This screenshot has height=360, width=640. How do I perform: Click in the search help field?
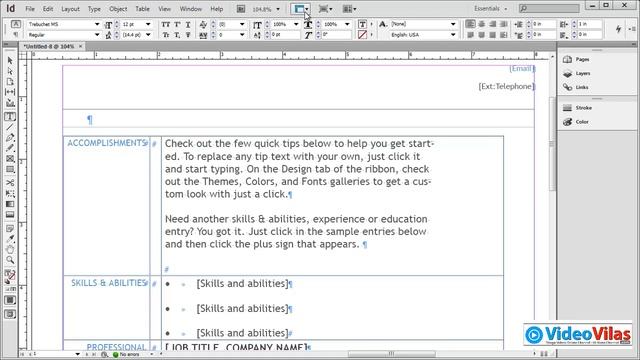click(549, 9)
